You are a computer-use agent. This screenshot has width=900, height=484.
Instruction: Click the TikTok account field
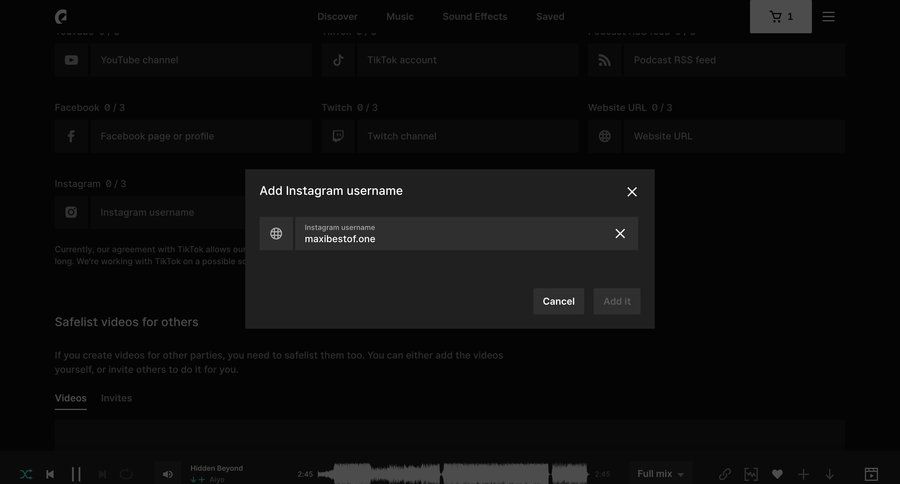467,60
